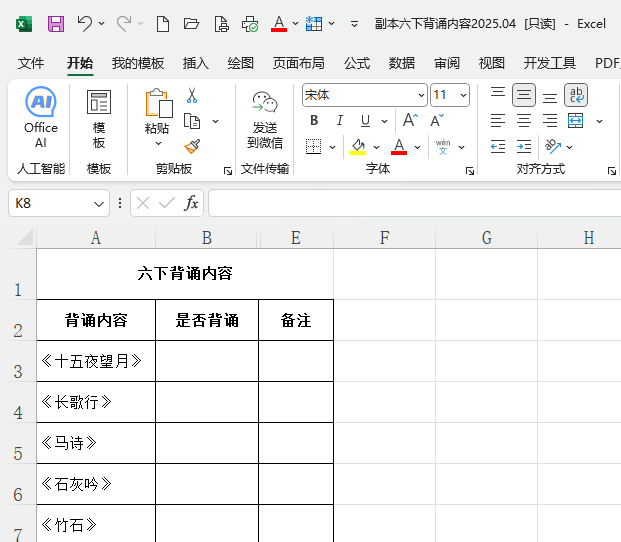
Task: Open the Office AI button
Action: click(41, 117)
